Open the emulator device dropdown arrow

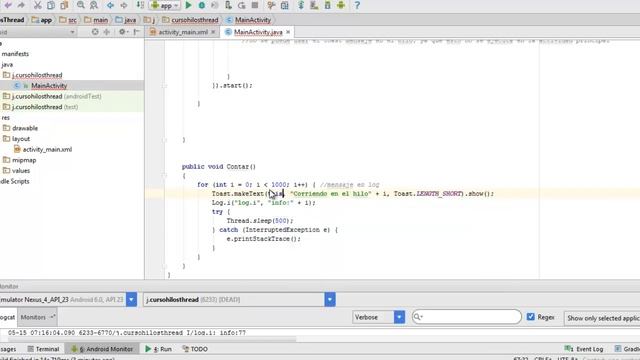(131, 300)
